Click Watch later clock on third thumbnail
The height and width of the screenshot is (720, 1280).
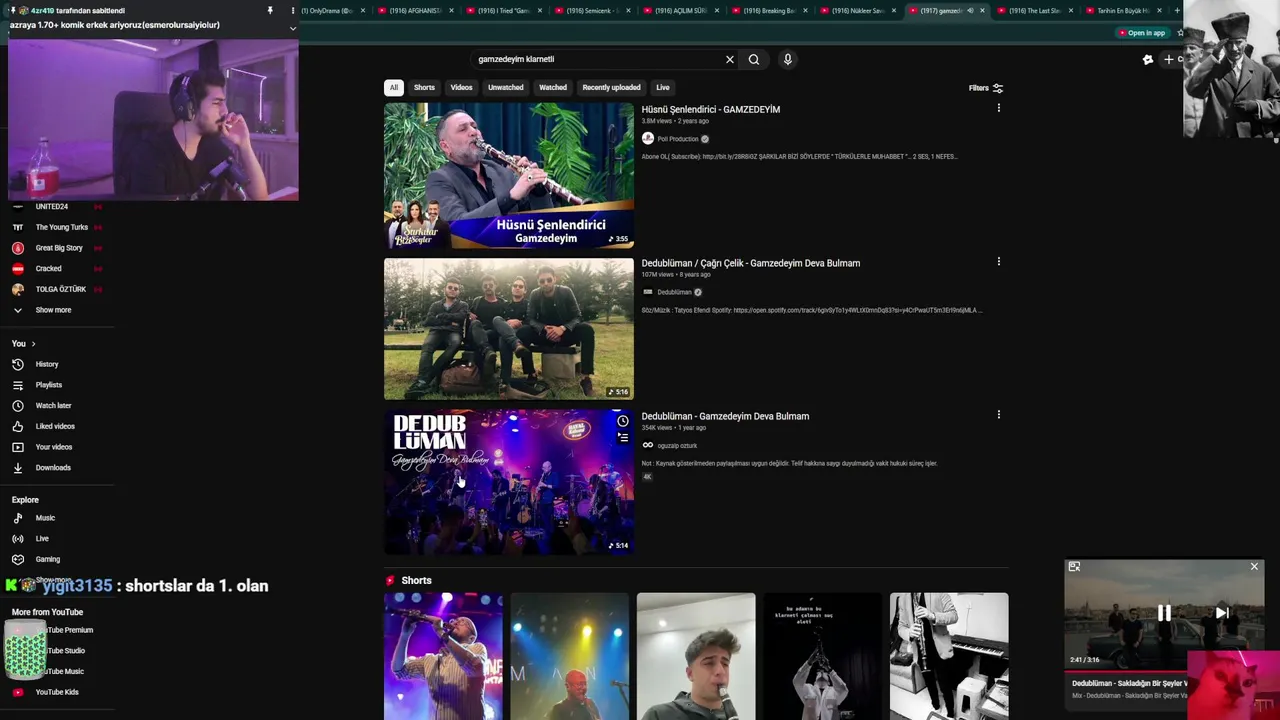[623, 421]
